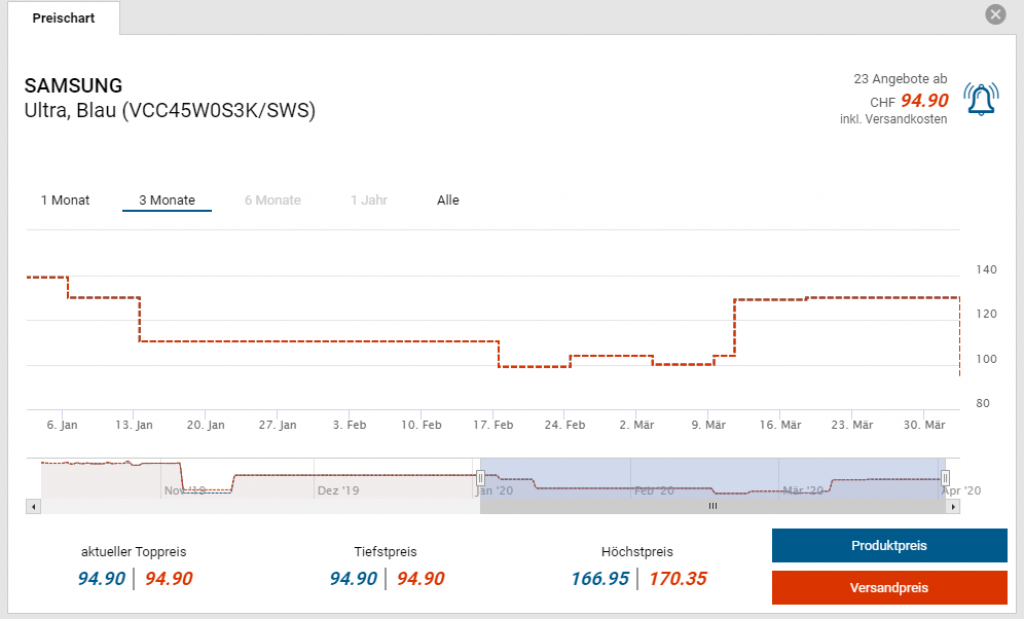
Task: Click Dez '19 area in the navigator
Action: coord(337,490)
